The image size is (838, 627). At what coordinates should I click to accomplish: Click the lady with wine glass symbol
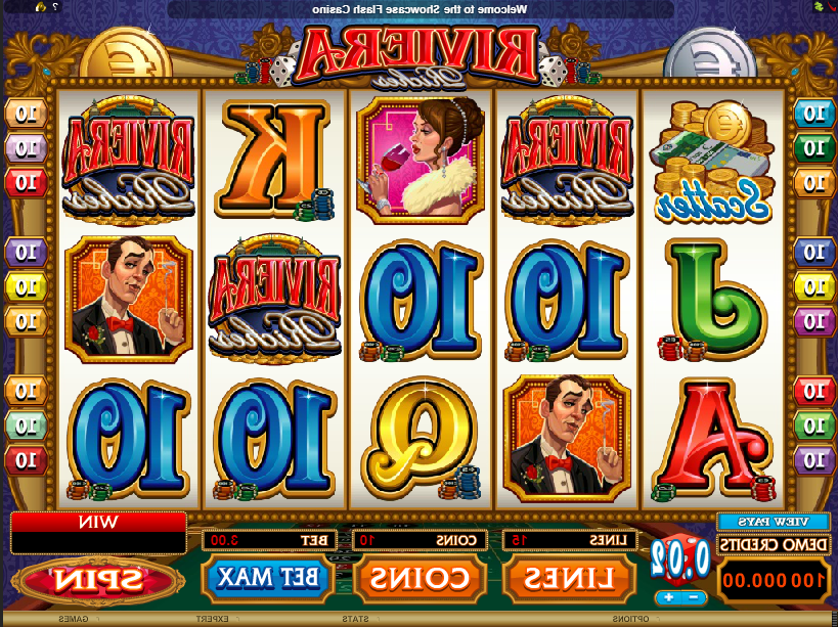421,160
